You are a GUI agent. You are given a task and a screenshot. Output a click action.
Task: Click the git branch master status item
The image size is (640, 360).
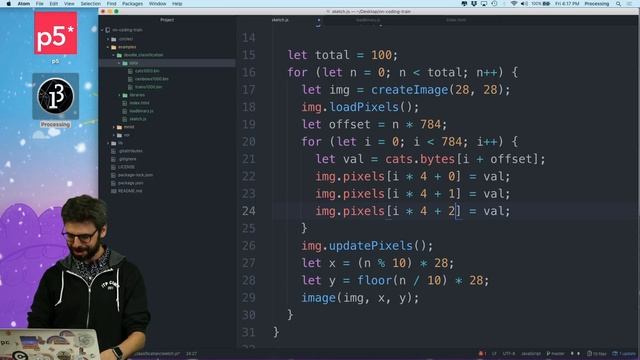[x=556, y=353]
